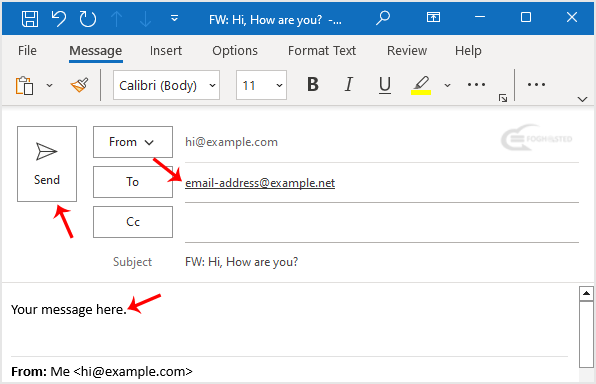Expand the font size 11 dropdown
This screenshot has height=384, width=596.
[x=262, y=85]
